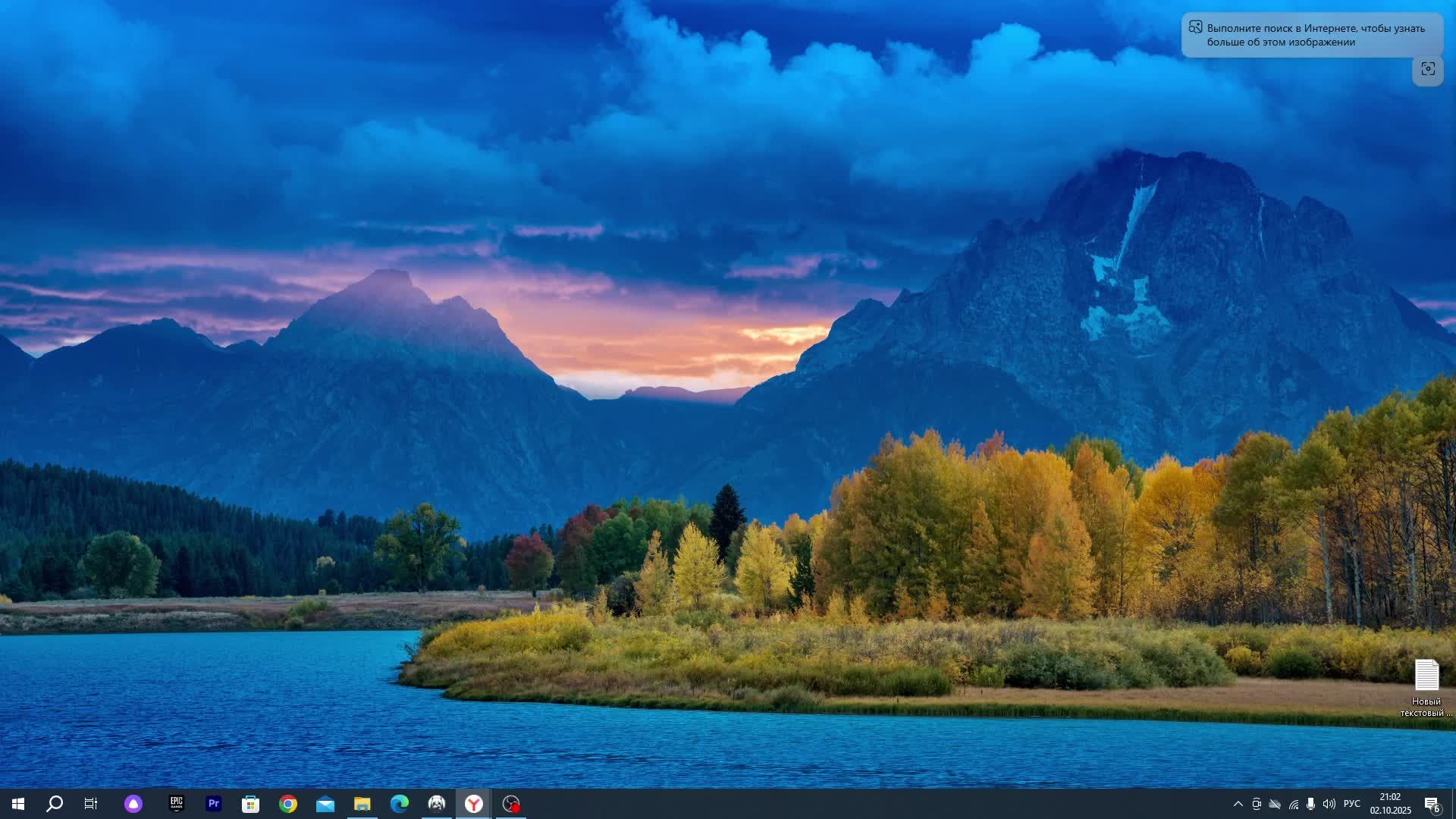Screen dimensions: 1456x819
Task: Open Microsoft Edge from taskbar
Action: (x=400, y=804)
